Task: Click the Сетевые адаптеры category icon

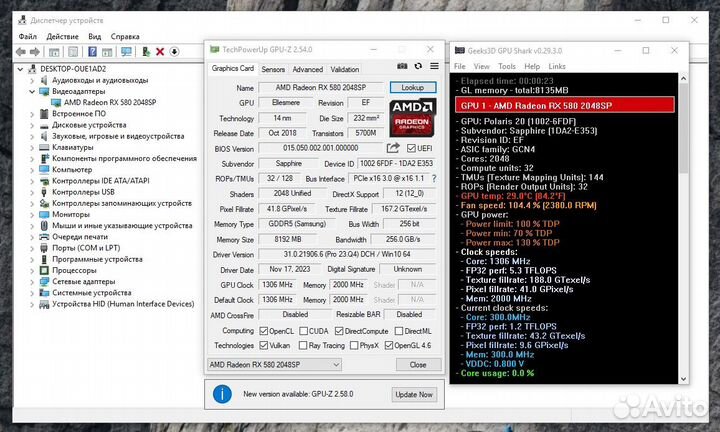Action: 44,281
